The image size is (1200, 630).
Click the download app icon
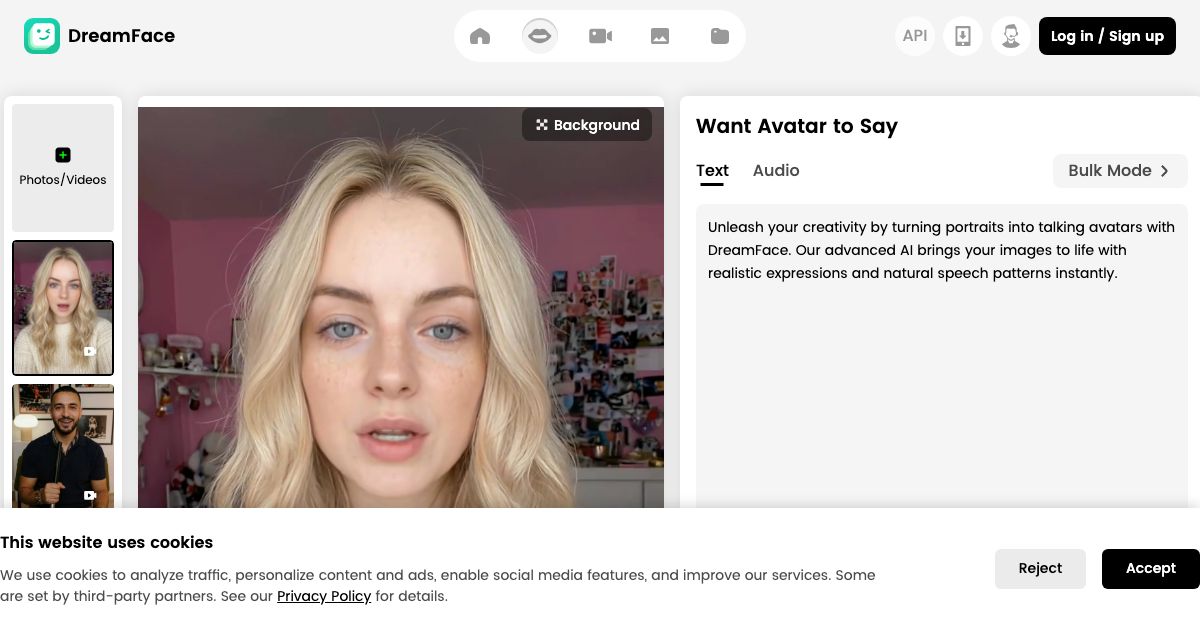point(962,36)
